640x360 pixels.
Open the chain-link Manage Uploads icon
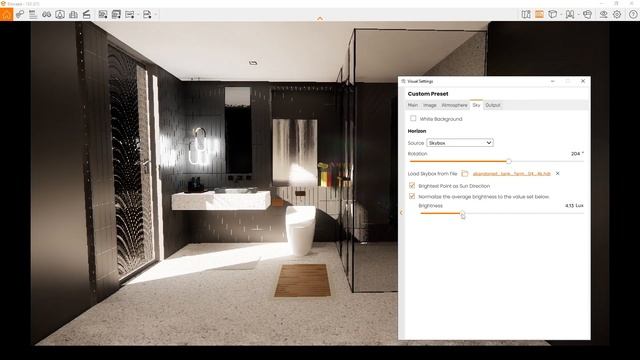point(20,15)
